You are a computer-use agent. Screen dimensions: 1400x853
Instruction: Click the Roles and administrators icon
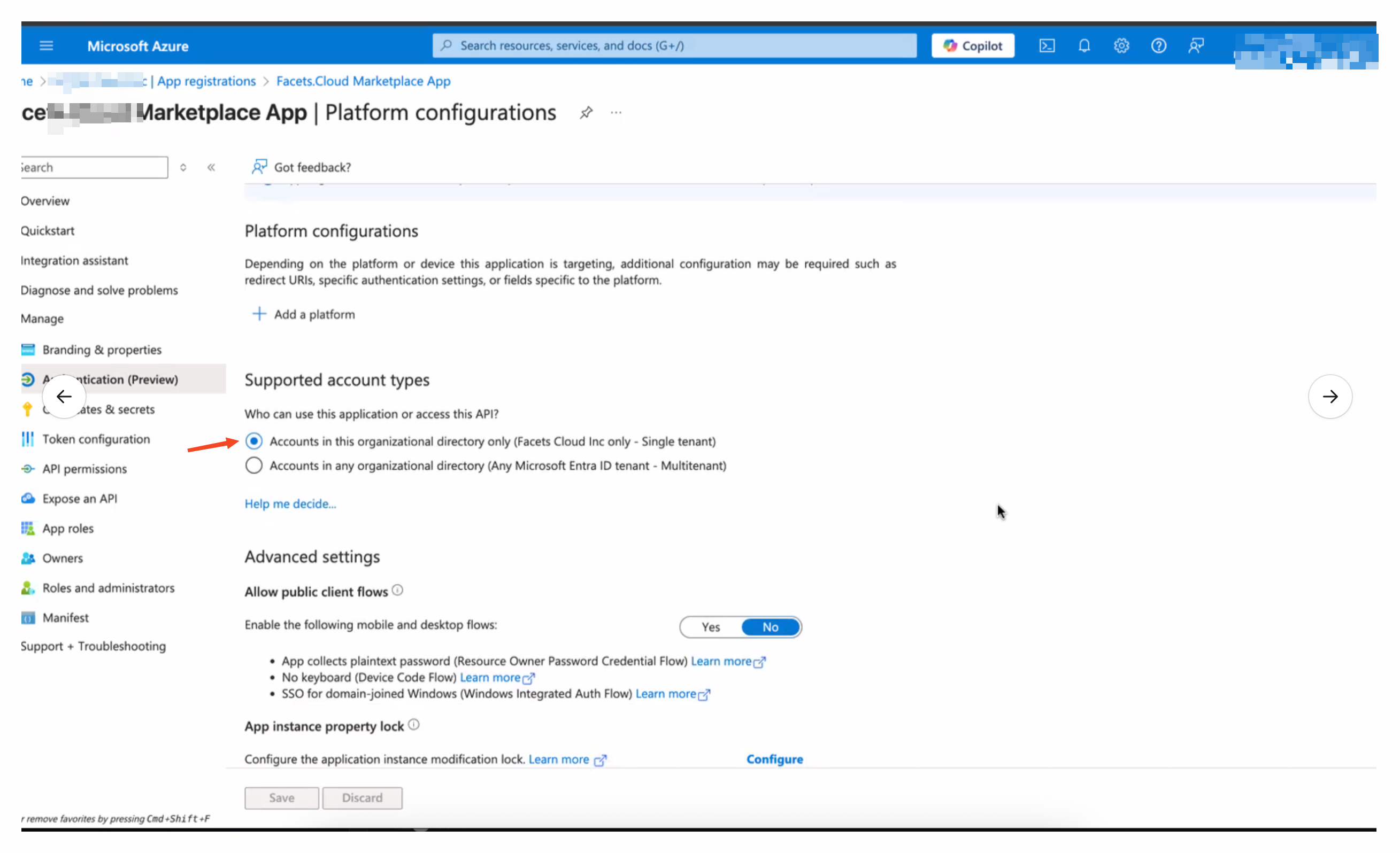pos(28,588)
